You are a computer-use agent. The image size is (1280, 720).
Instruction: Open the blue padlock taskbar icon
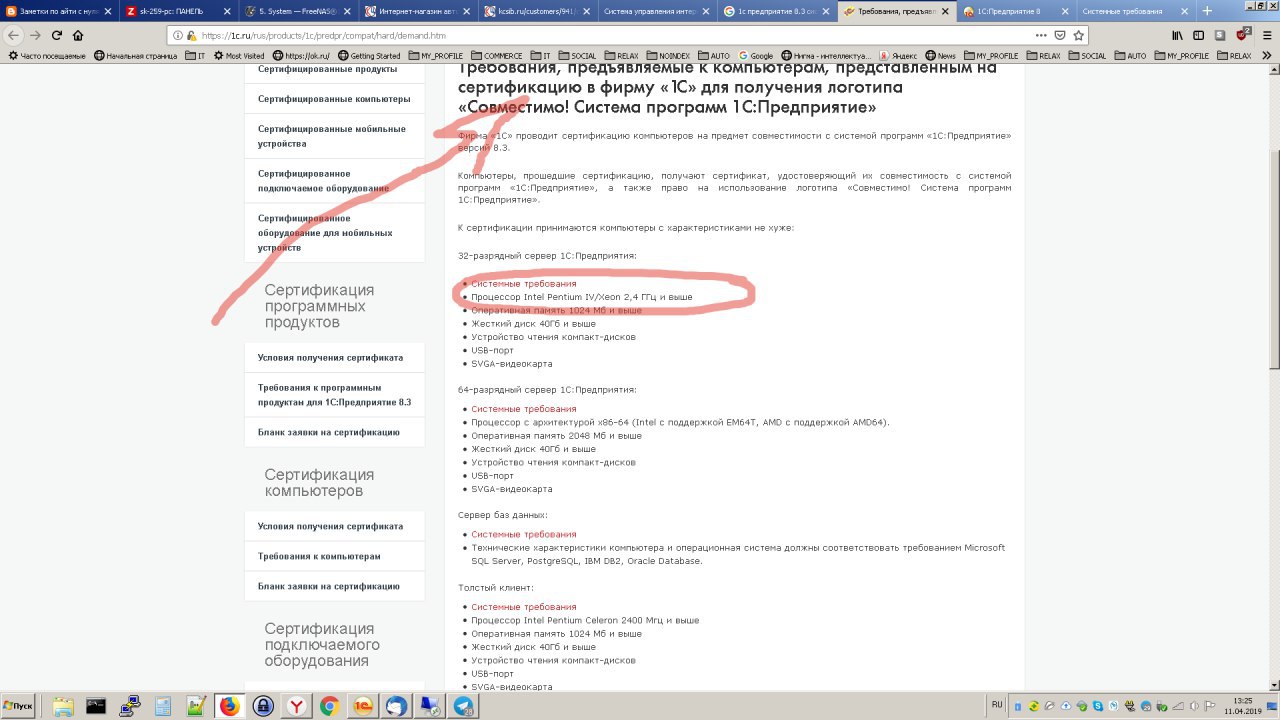[263, 706]
